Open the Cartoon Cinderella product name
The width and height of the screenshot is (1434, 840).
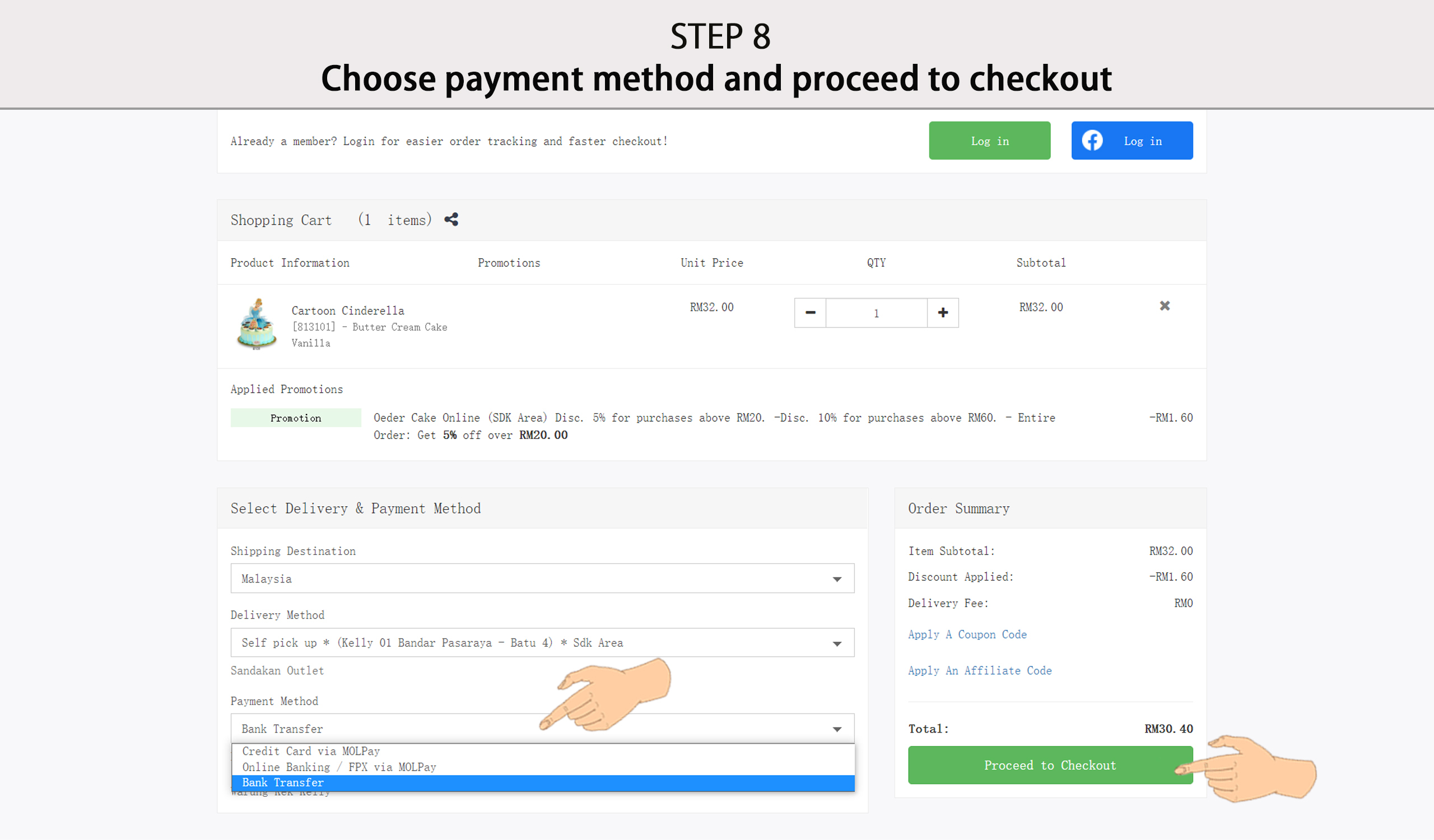pyautogui.click(x=348, y=311)
